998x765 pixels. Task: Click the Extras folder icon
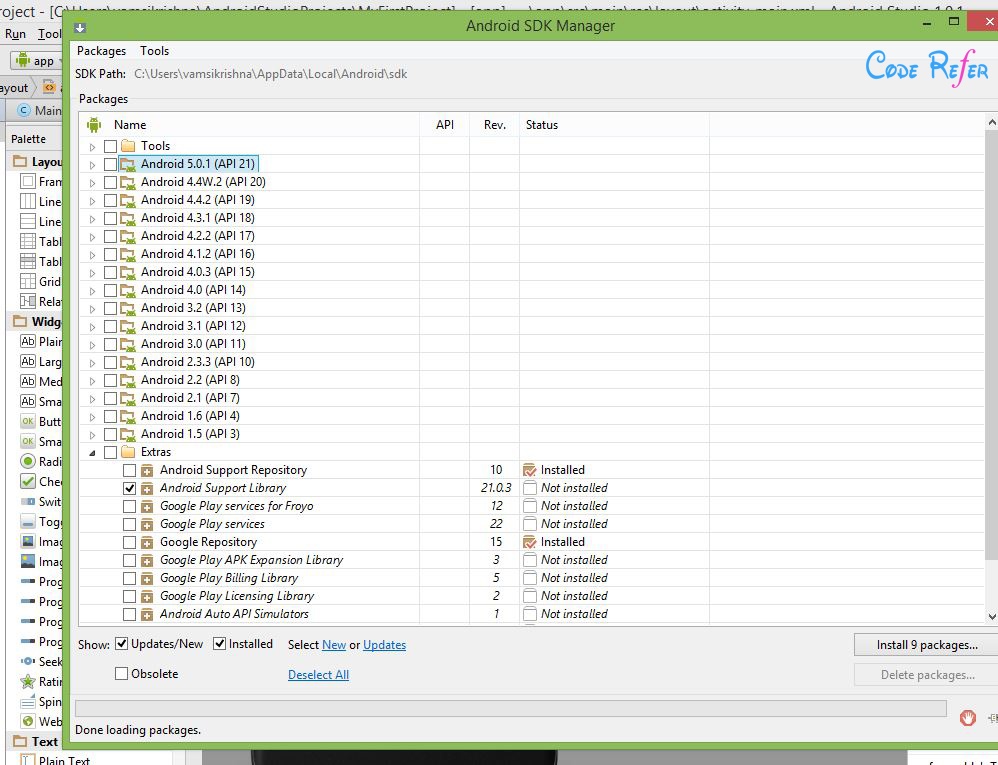(x=128, y=452)
